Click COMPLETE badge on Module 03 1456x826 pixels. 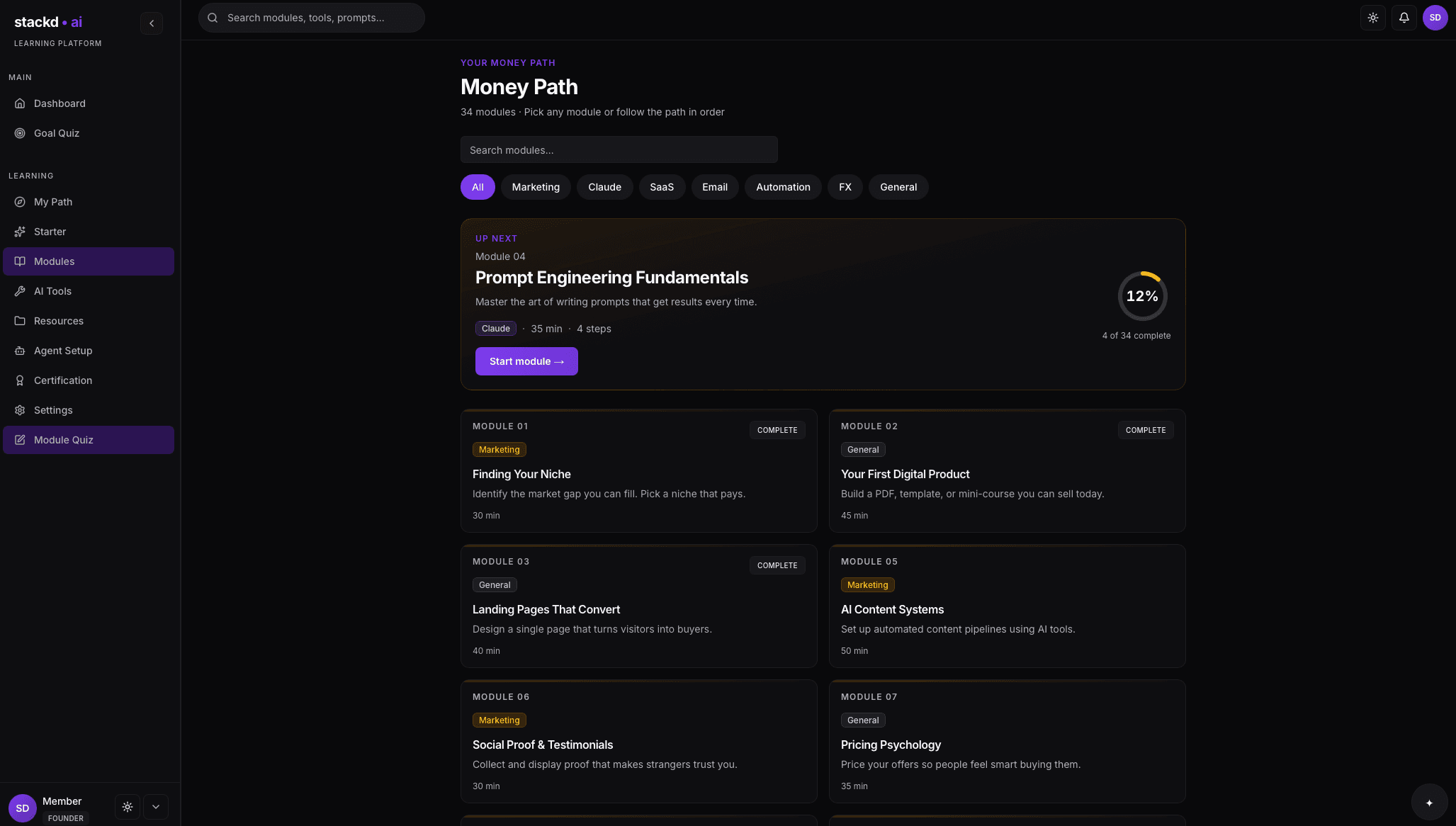[x=777, y=565]
